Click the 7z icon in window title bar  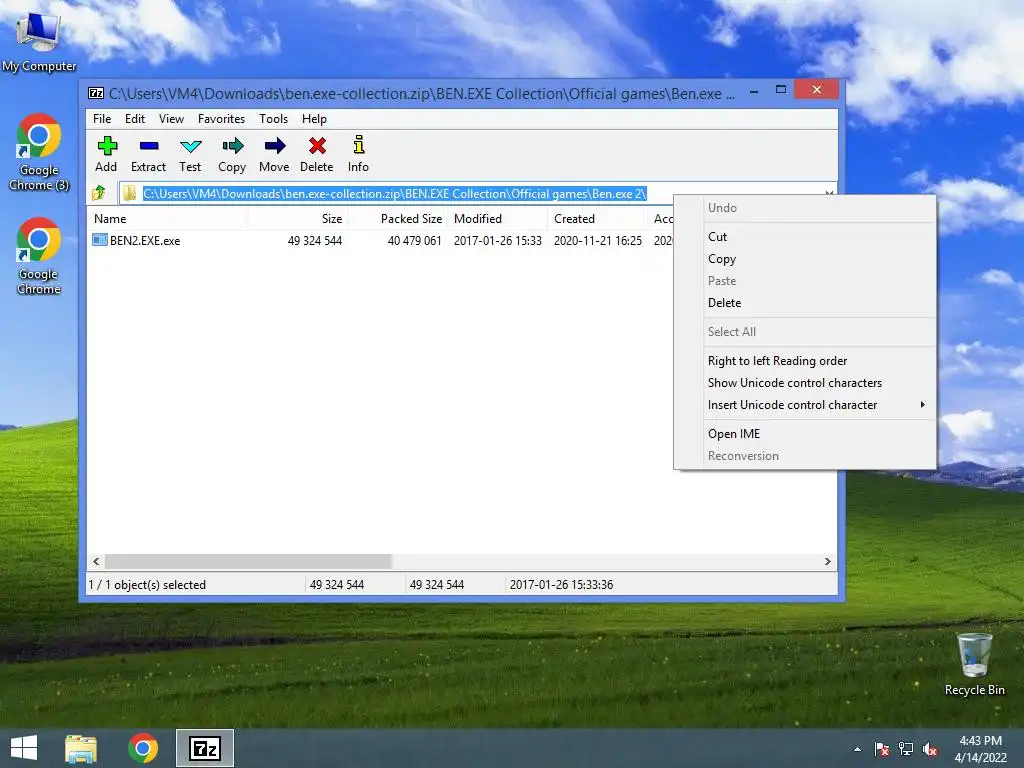96,93
